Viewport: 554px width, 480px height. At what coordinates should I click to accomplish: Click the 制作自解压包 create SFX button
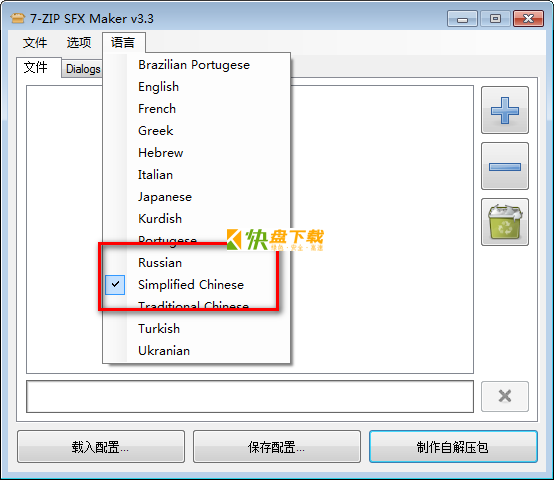(453, 446)
